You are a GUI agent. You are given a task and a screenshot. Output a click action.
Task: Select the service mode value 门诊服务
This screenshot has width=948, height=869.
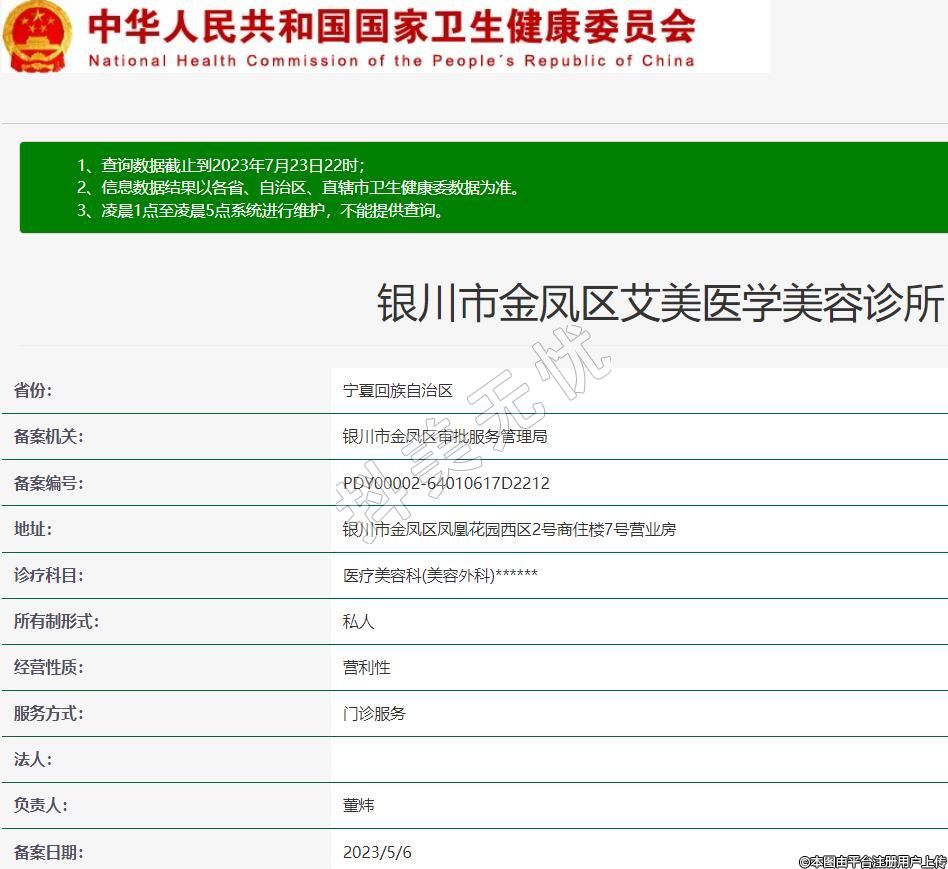click(374, 713)
